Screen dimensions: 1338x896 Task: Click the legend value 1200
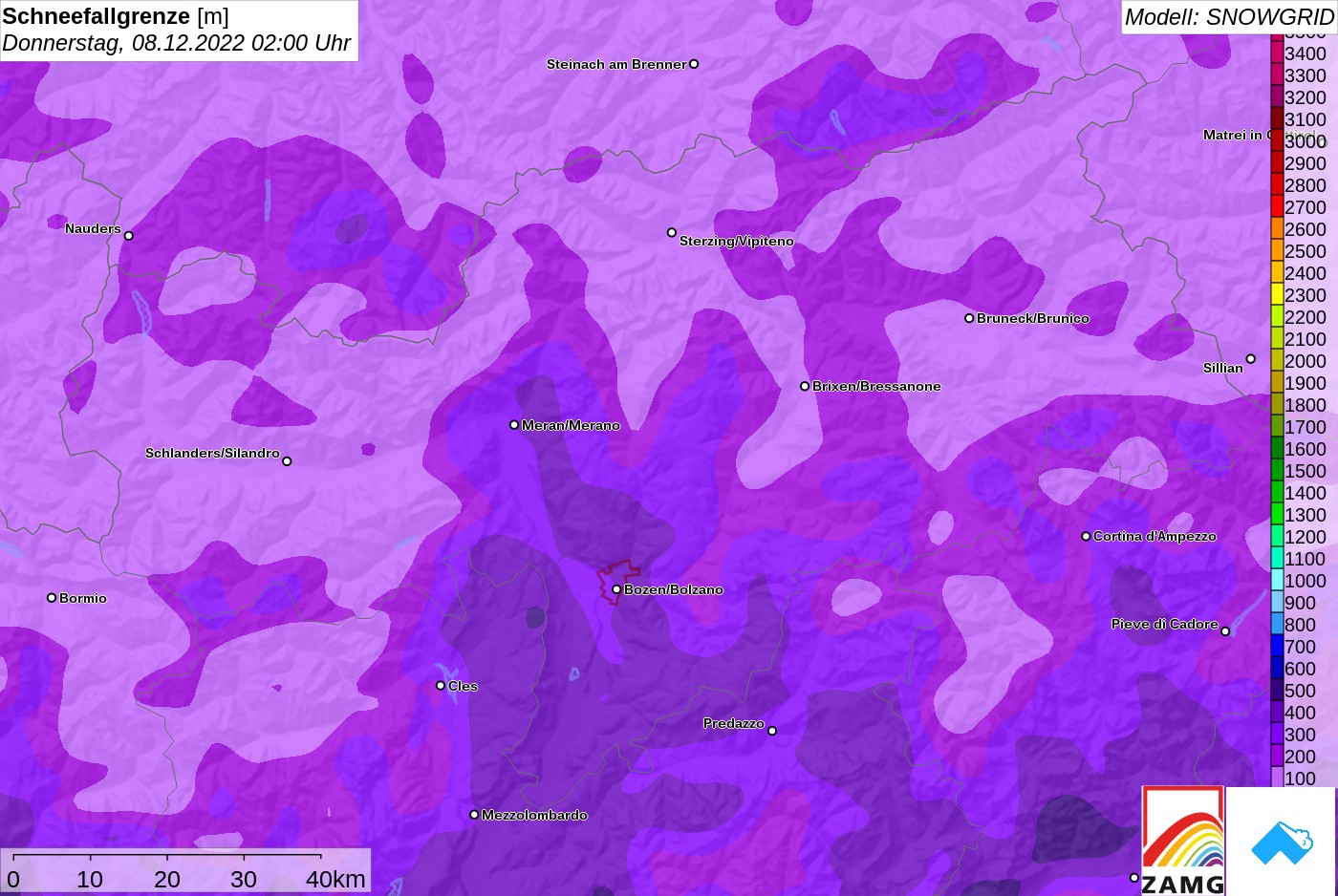(1306, 537)
